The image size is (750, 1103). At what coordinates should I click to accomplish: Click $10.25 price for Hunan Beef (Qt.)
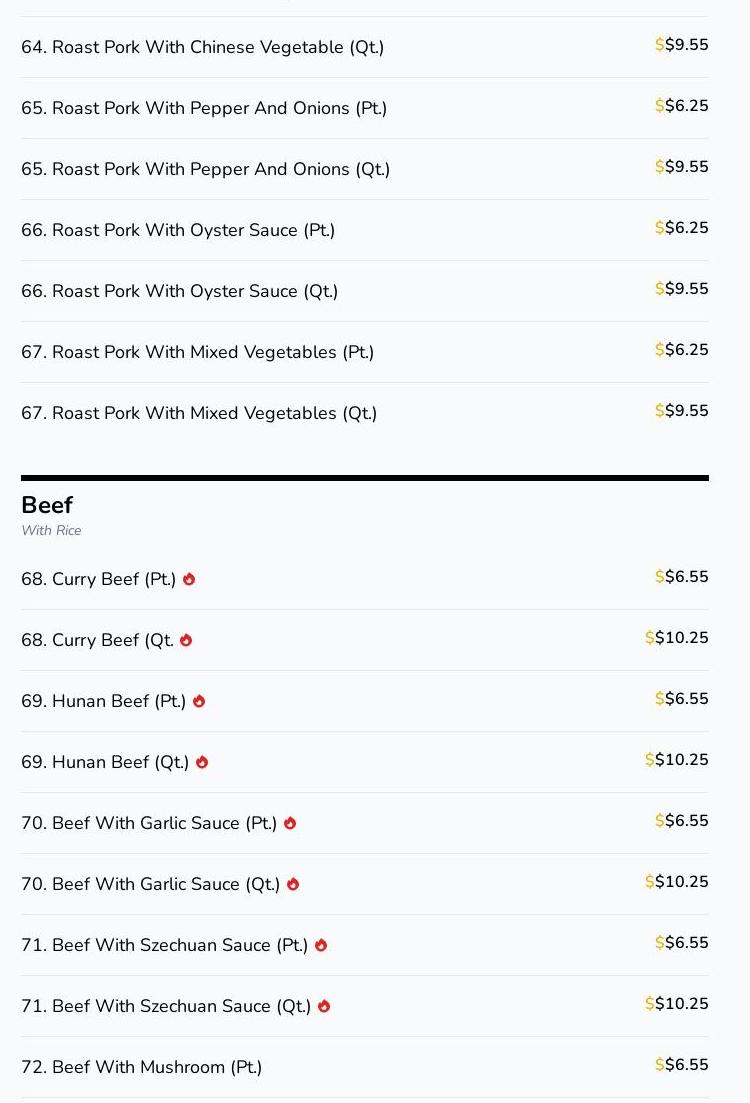pos(677,760)
